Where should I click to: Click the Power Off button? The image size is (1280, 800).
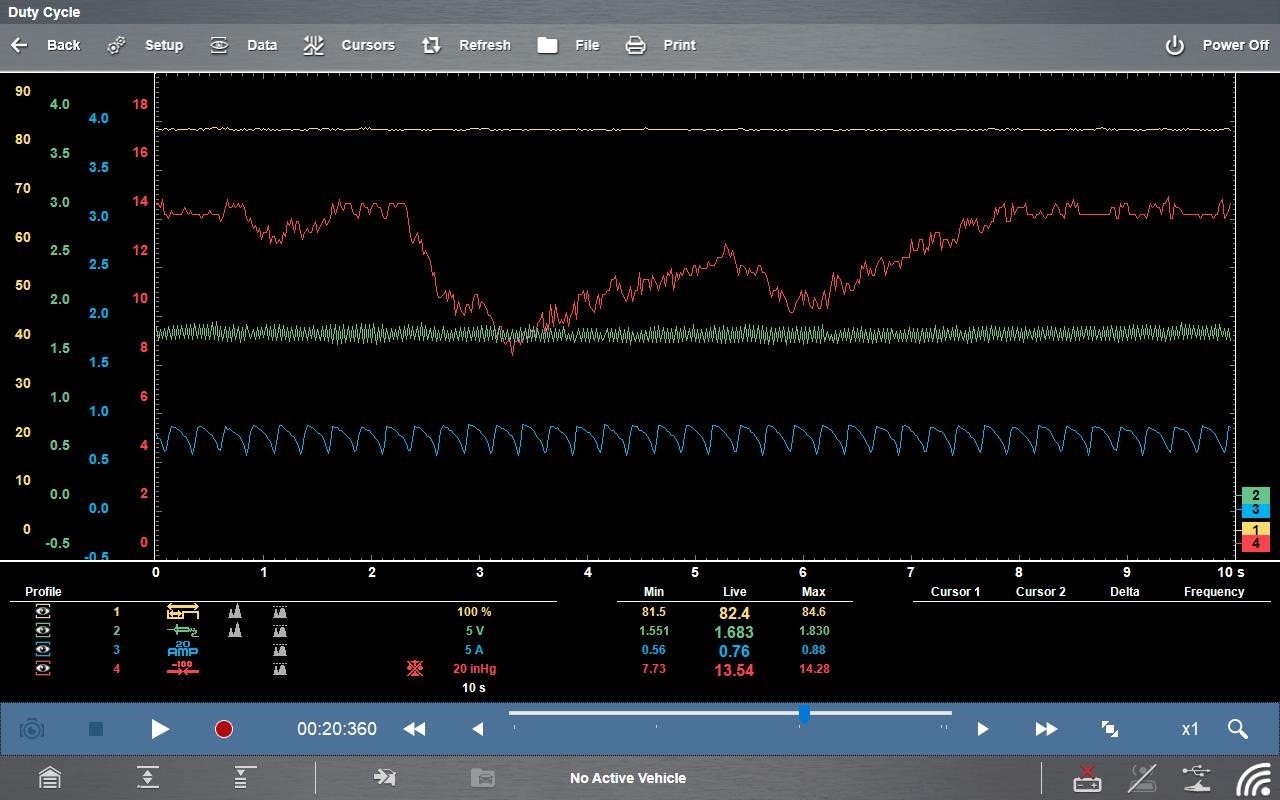click(1217, 45)
